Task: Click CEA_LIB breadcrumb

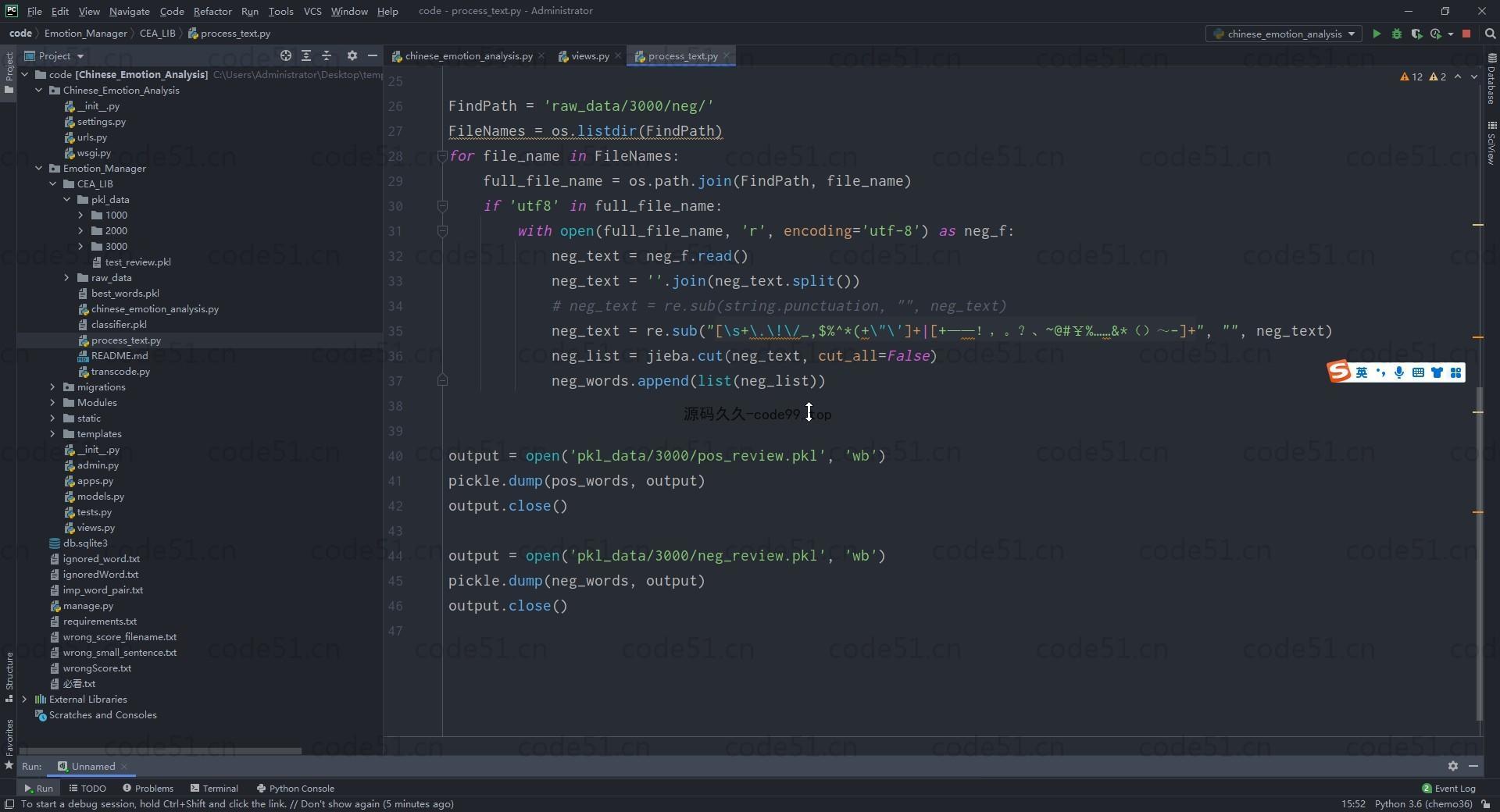Action: click(157, 34)
